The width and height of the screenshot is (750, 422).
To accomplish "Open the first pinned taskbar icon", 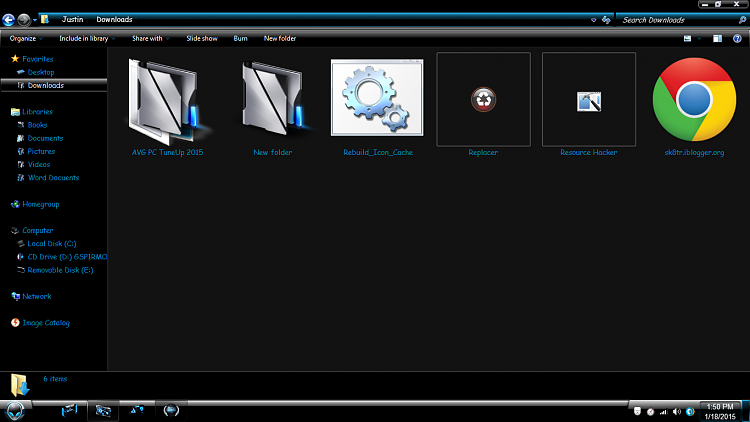I will (69, 411).
